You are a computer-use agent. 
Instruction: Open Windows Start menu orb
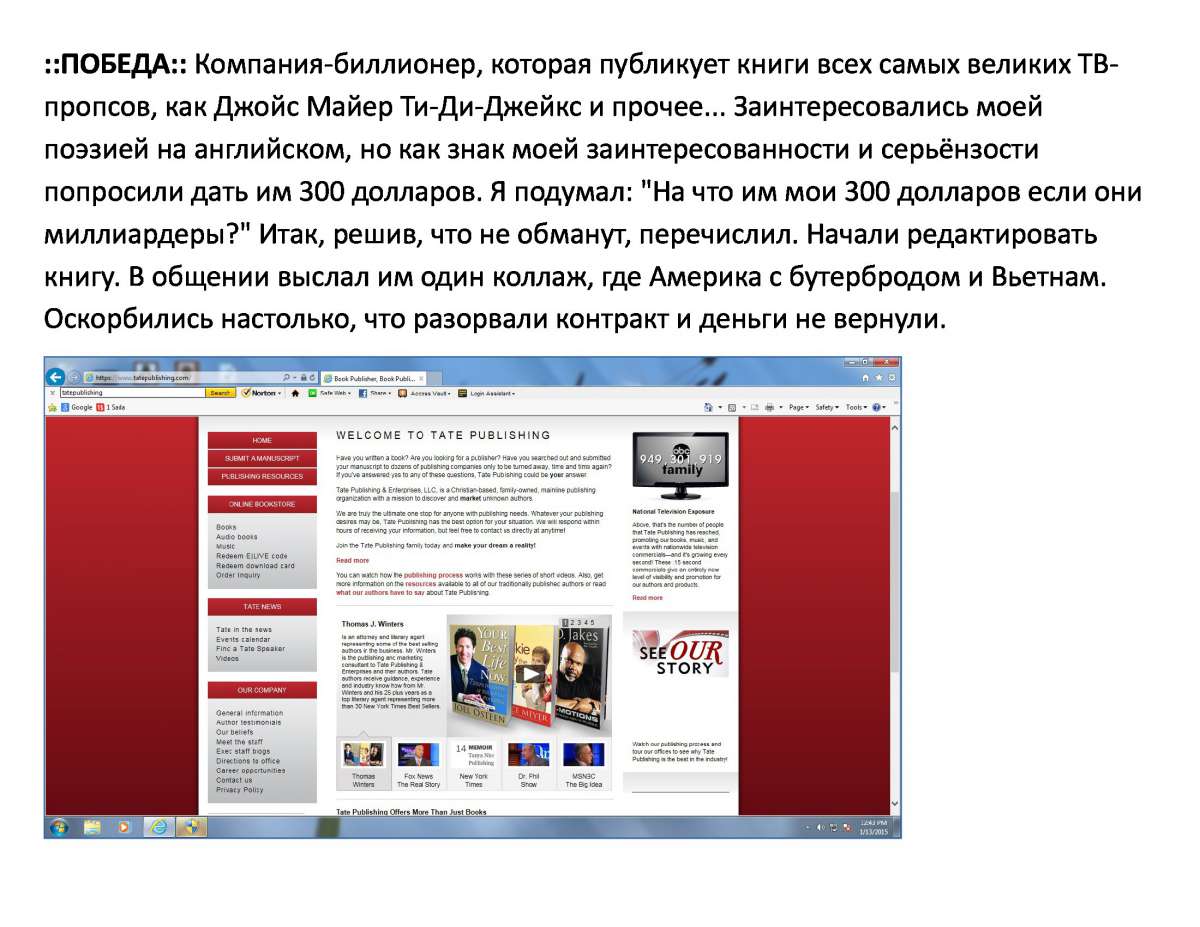[60, 827]
